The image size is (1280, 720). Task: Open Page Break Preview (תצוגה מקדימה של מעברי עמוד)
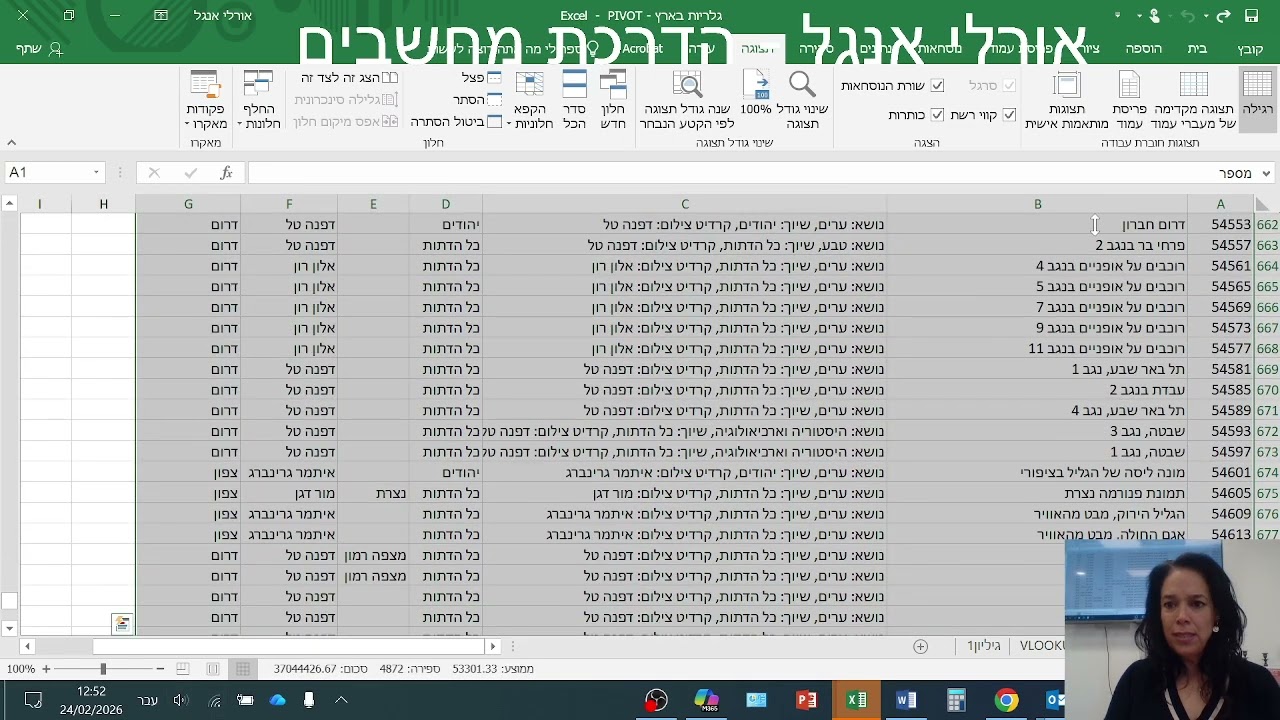click(x=1194, y=100)
